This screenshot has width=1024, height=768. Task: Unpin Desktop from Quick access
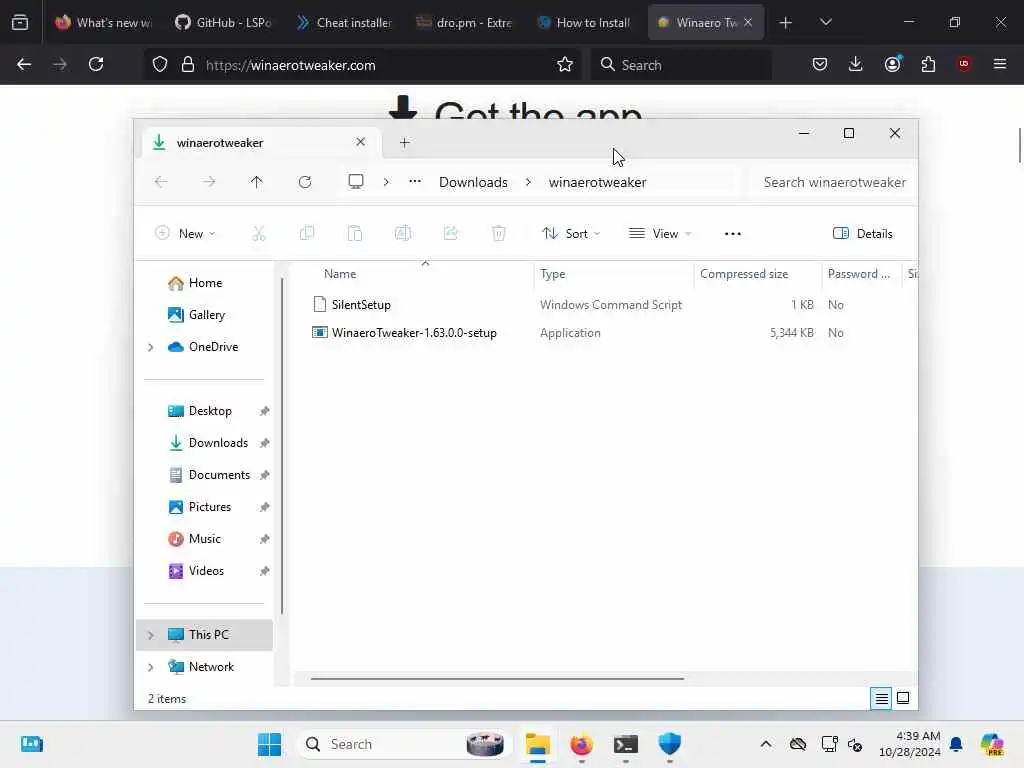(264, 411)
